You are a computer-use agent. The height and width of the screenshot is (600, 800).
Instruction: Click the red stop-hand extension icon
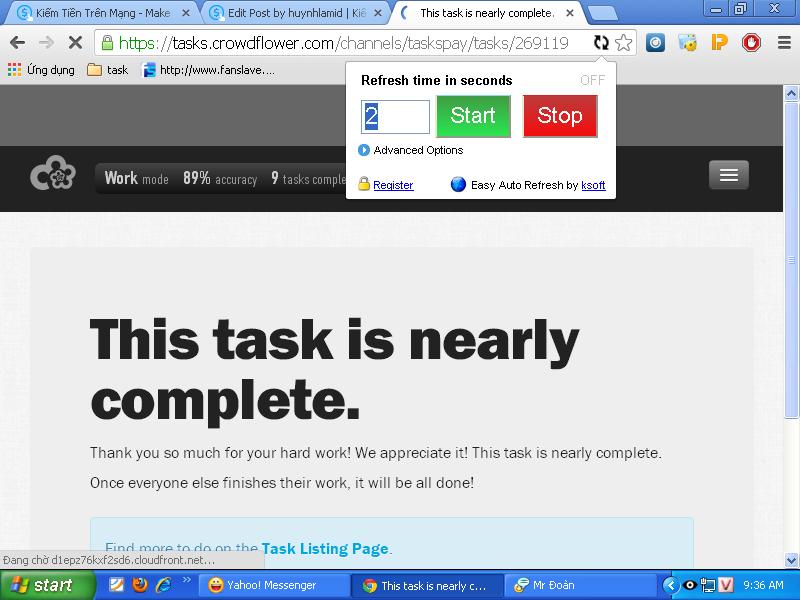tap(751, 43)
